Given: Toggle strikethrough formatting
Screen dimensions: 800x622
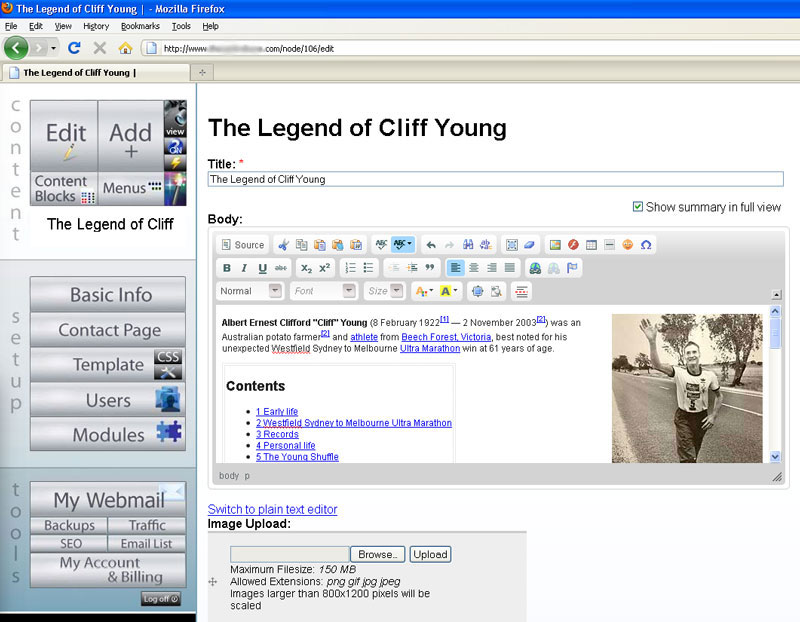Looking at the screenshot, I should click(x=281, y=268).
